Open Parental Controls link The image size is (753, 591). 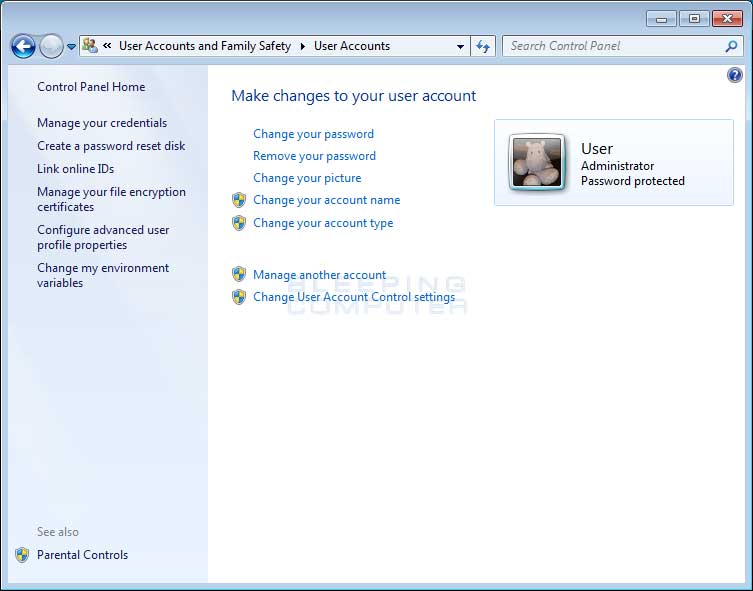(x=83, y=555)
